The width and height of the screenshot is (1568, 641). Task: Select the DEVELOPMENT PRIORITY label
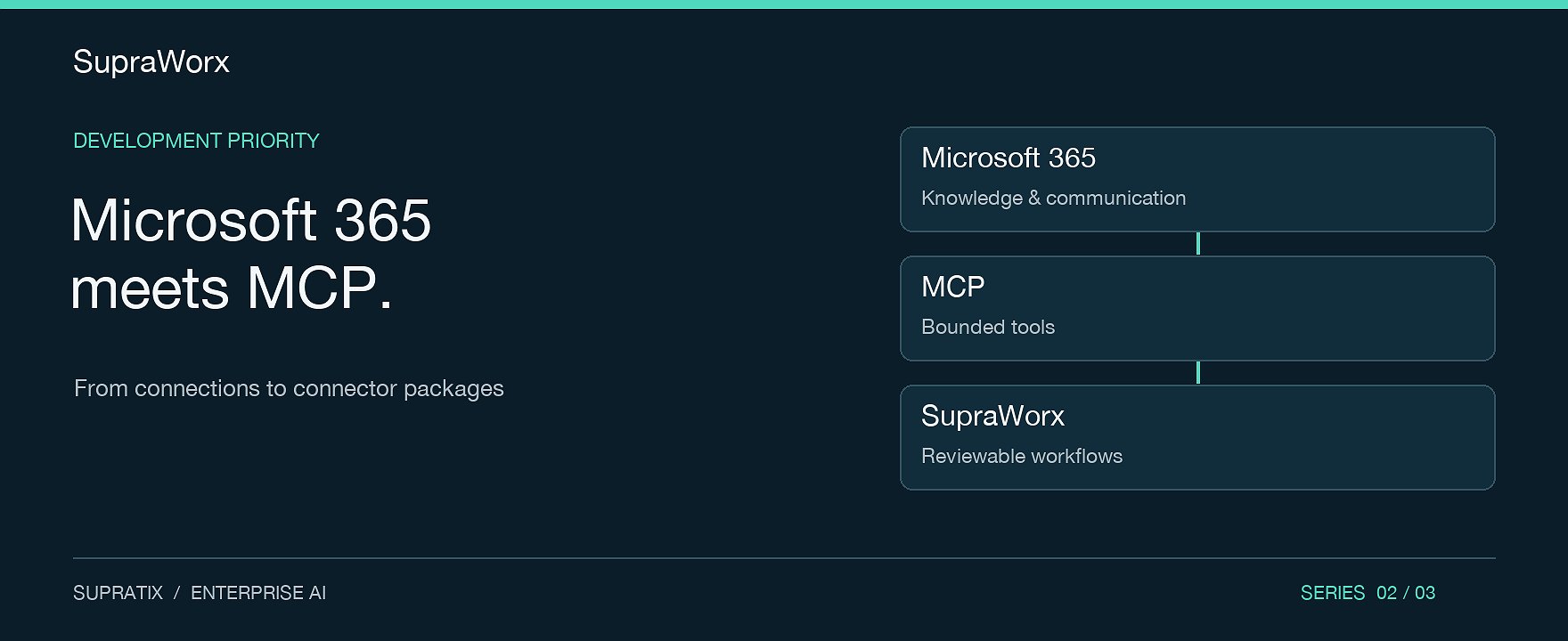(x=196, y=141)
